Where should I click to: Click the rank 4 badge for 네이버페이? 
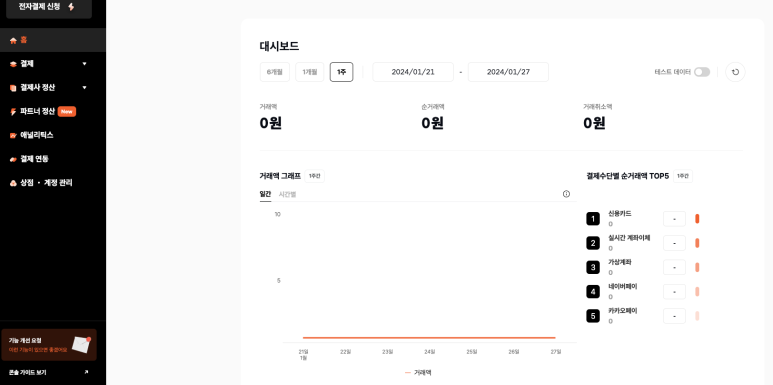[x=593, y=292]
